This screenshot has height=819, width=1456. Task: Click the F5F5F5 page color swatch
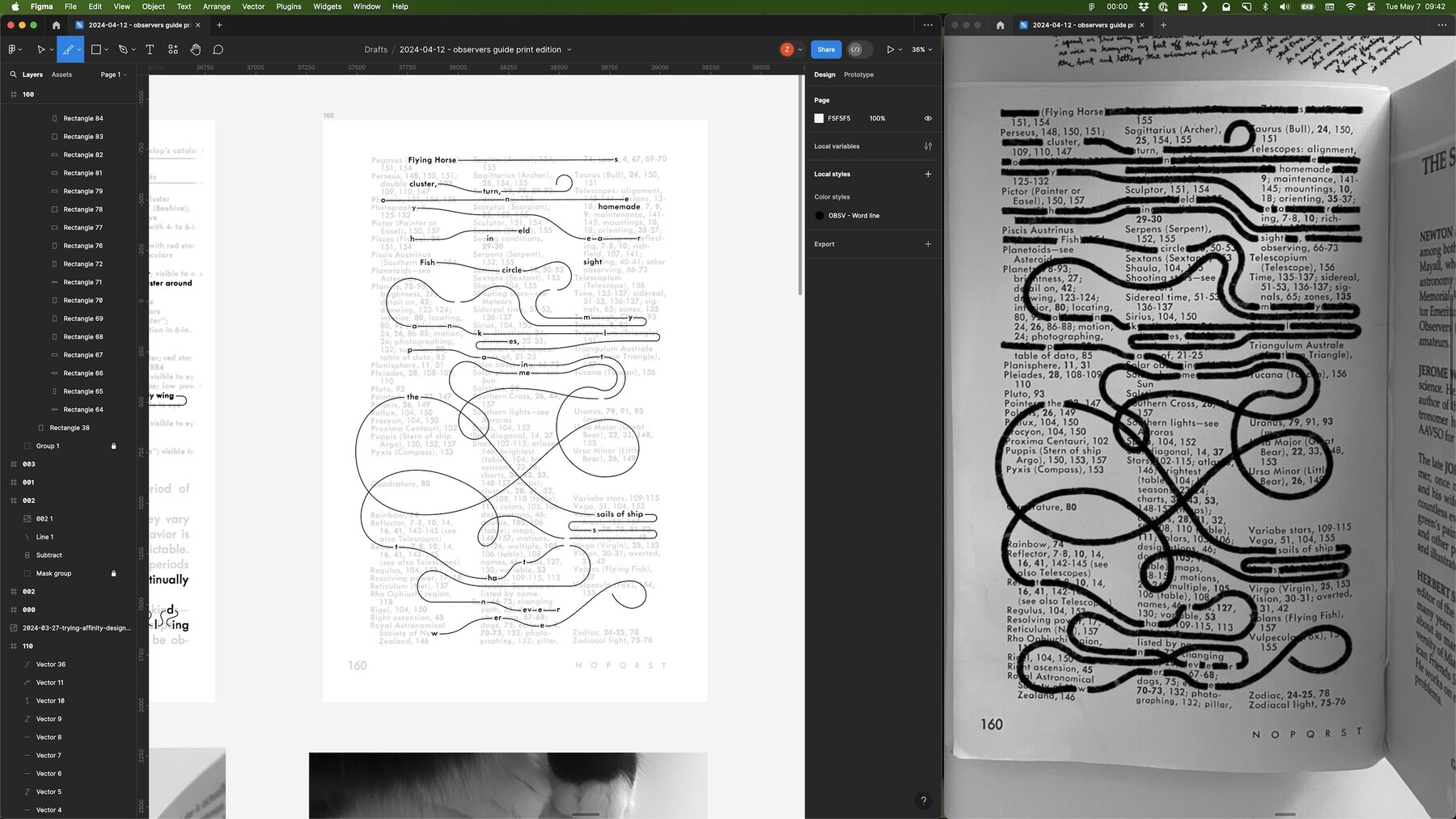click(819, 118)
